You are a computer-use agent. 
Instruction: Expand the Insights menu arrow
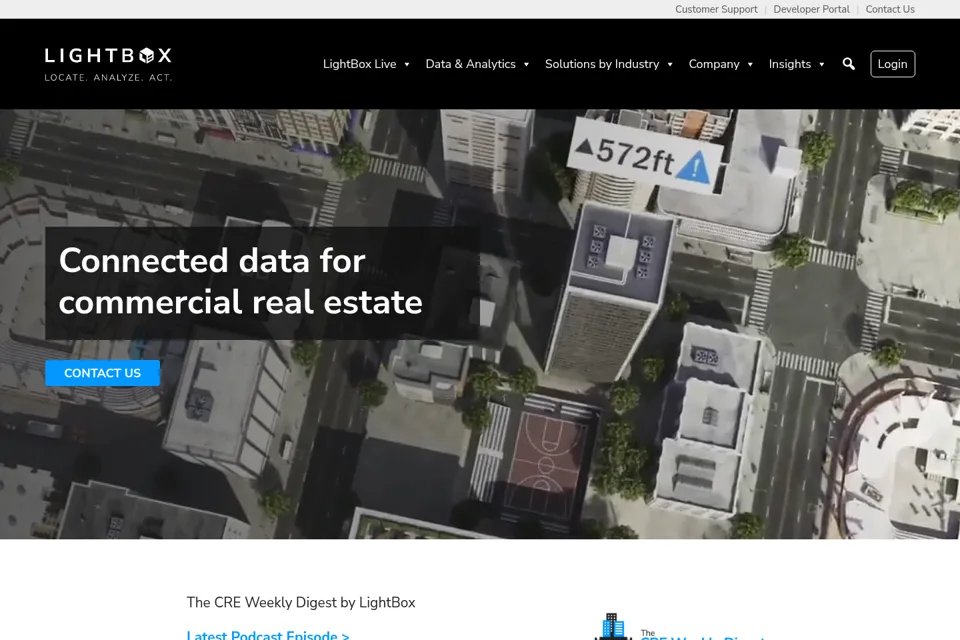(822, 64)
